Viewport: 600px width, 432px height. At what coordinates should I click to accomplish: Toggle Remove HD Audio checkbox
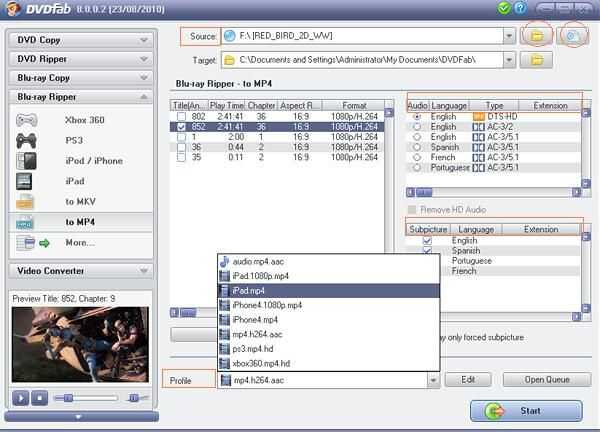point(412,210)
